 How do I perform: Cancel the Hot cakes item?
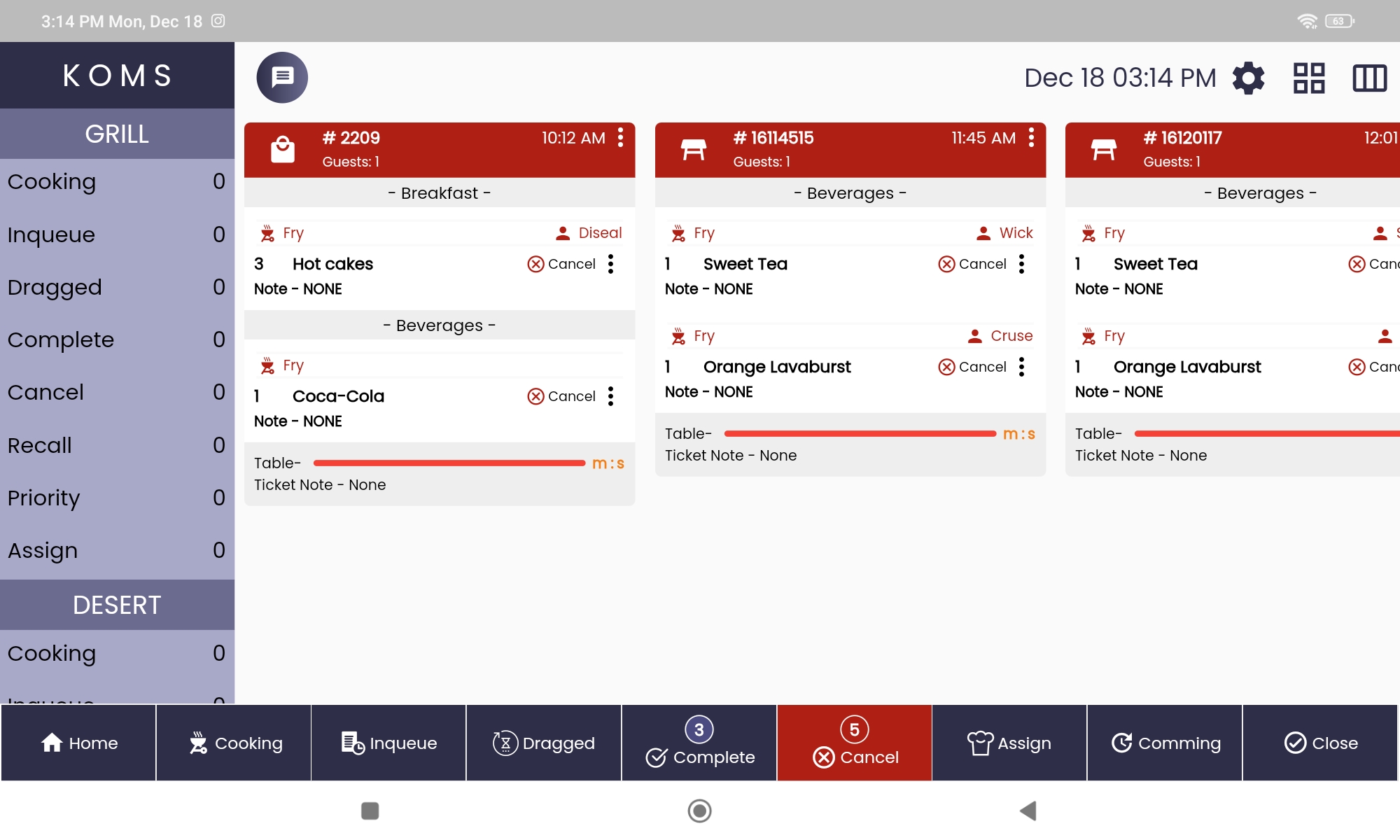click(561, 264)
